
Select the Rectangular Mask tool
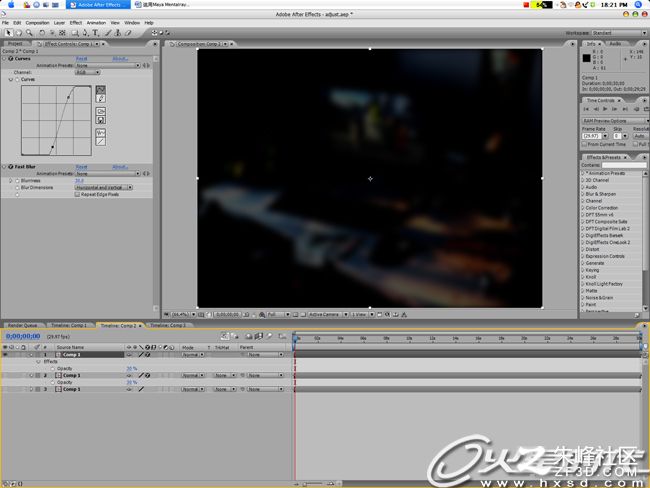coord(75,33)
